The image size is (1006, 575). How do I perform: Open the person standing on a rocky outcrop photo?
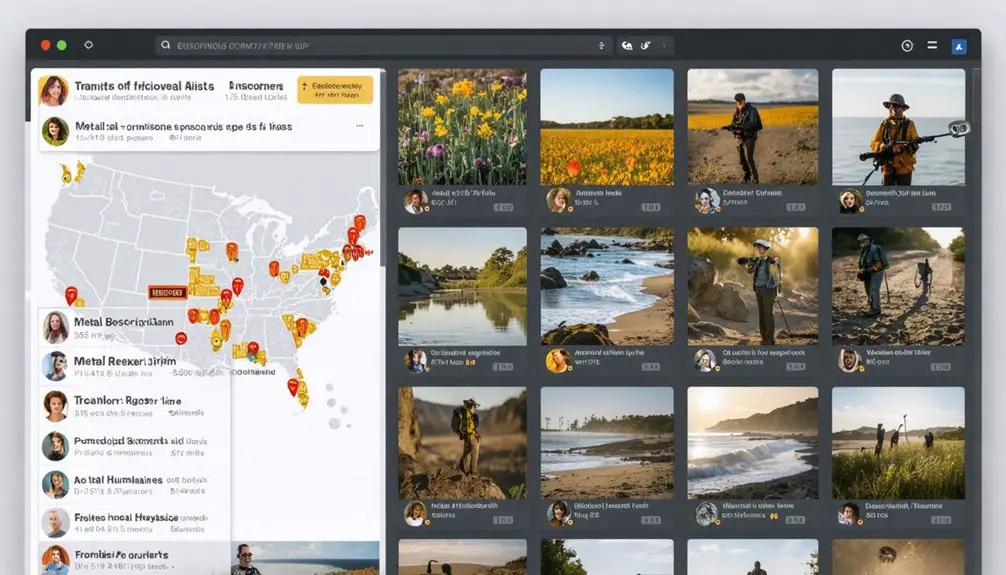462,443
